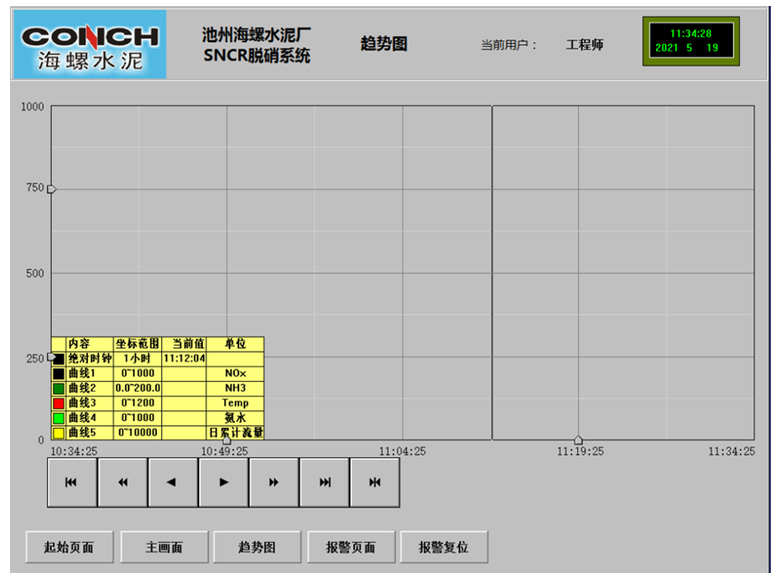The height and width of the screenshot is (580, 778).
Task: Open the 报警页面 alarm page
Action: click(351, 547)
